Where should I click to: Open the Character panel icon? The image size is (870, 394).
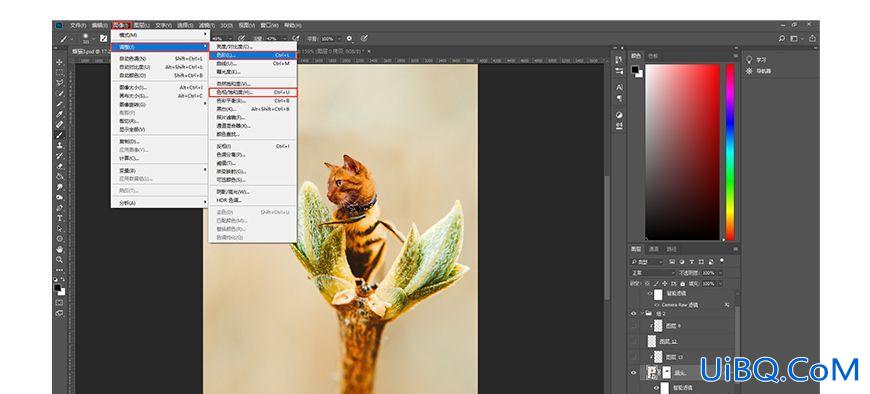coord(619,87)
